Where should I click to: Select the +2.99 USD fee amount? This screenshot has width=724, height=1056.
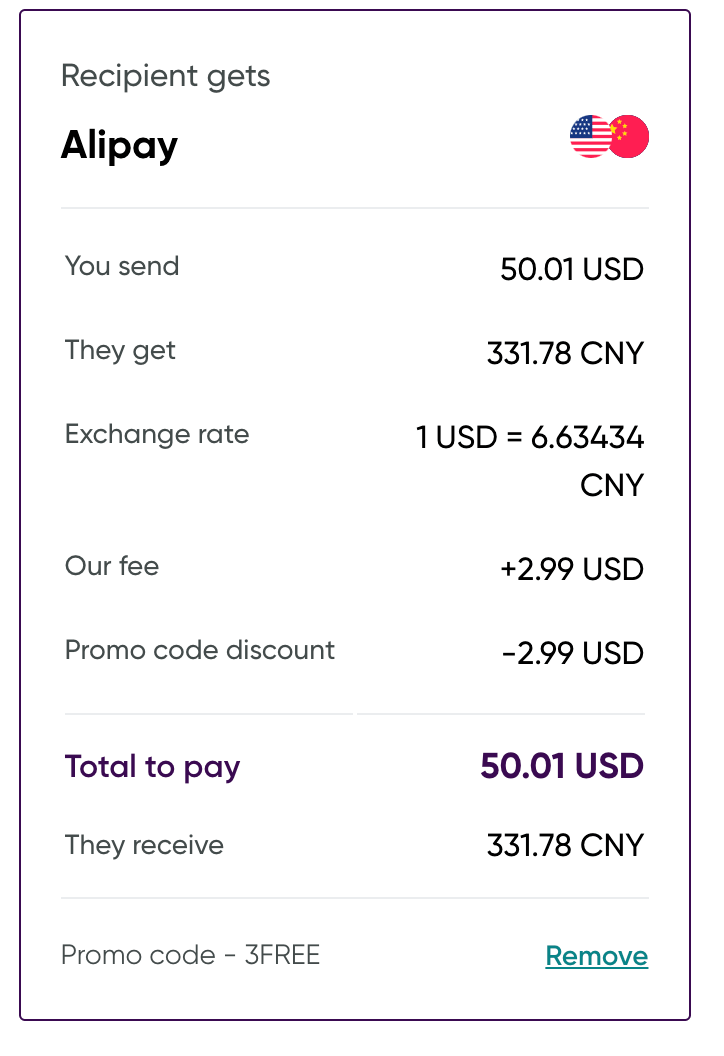[572, 569]
